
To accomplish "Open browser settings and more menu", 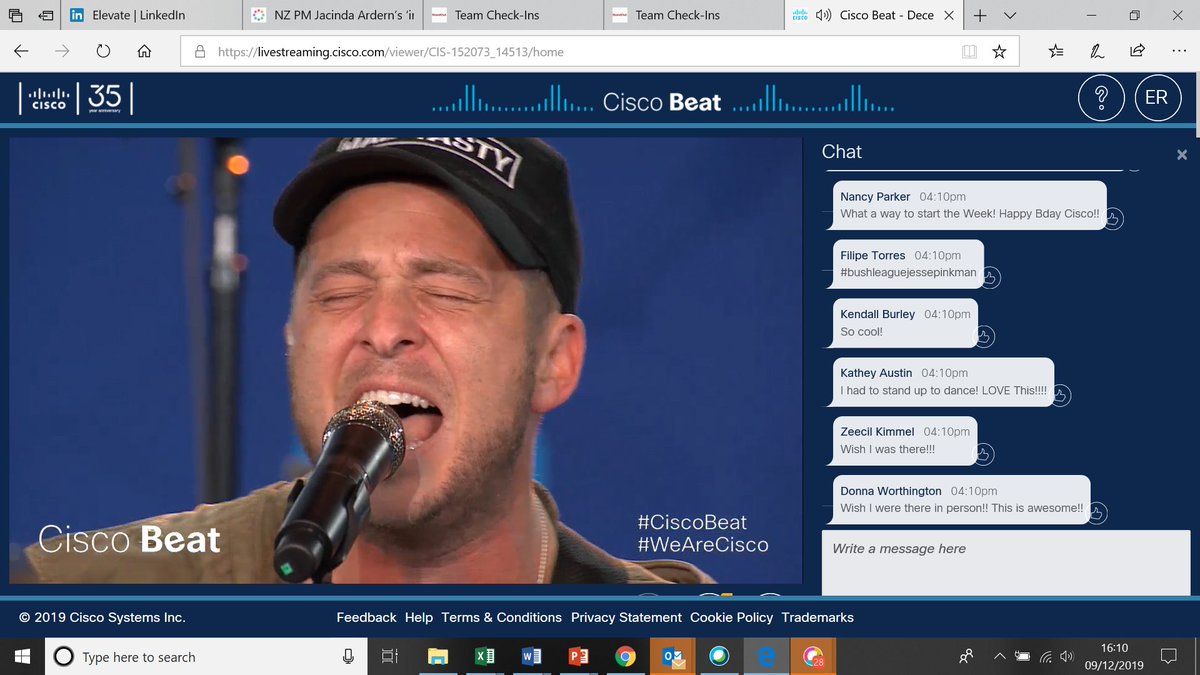I will (x=1177, y=51).
